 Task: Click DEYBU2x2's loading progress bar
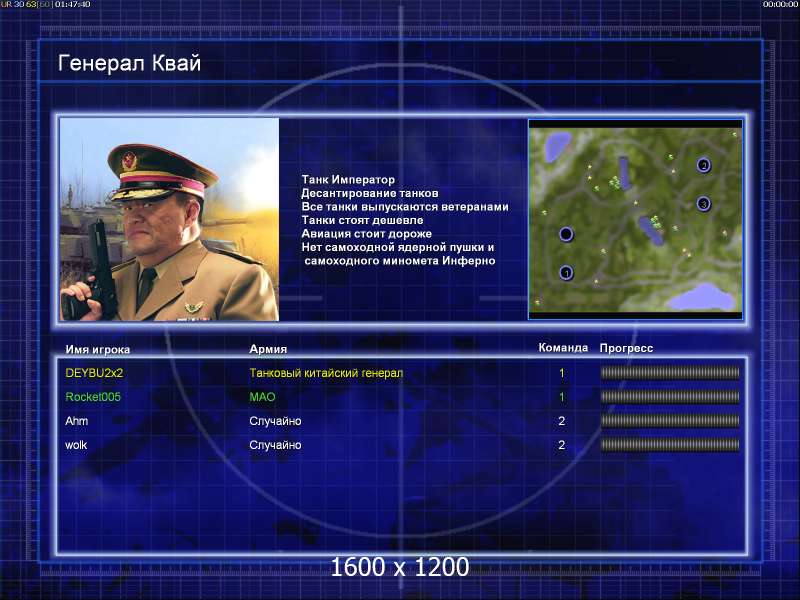pos(670,373)
